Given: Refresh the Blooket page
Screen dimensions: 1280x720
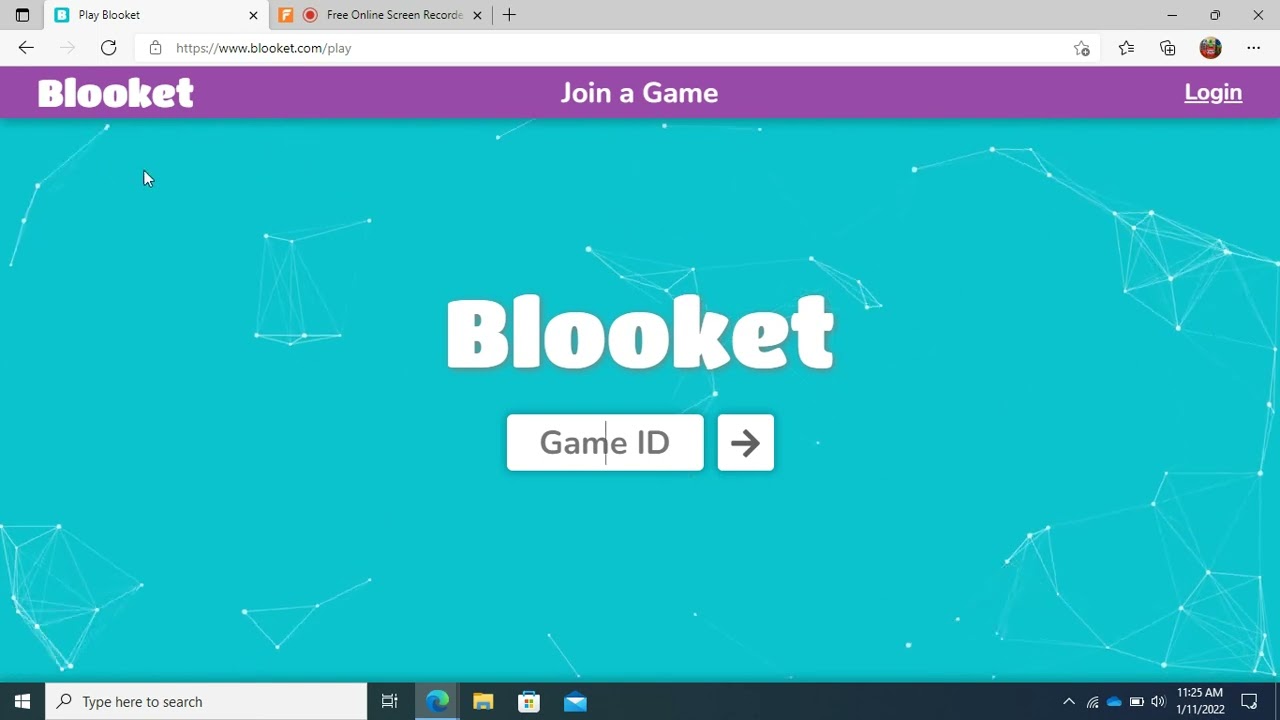Looking at the screenshot, I should point(108,48).
